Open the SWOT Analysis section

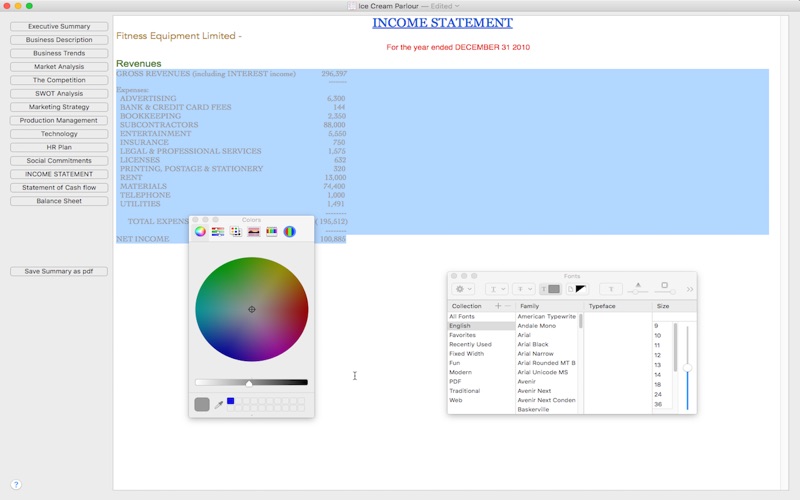point(59,93)
